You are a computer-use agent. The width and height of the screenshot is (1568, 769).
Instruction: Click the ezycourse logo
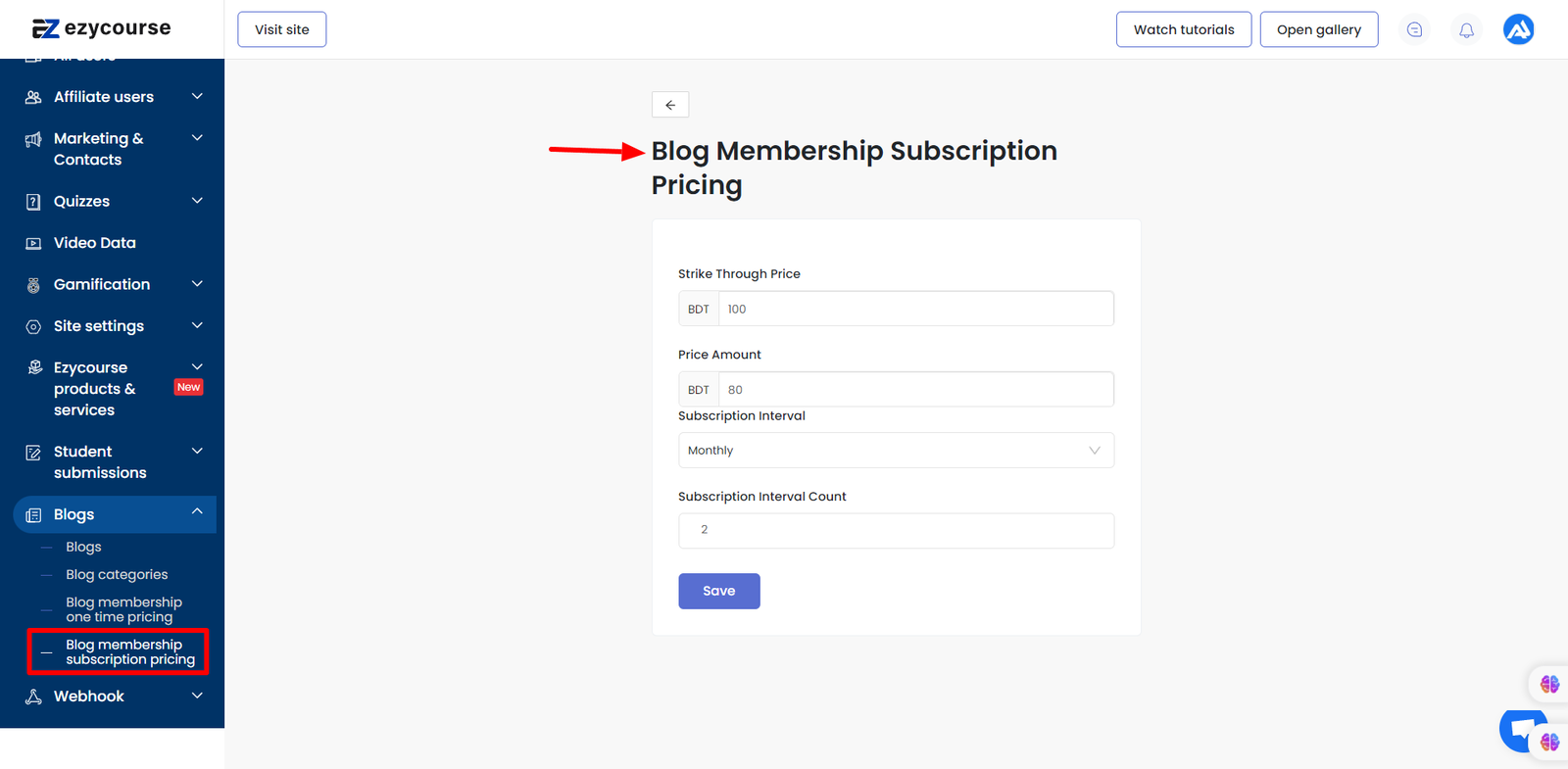[102, 28]
